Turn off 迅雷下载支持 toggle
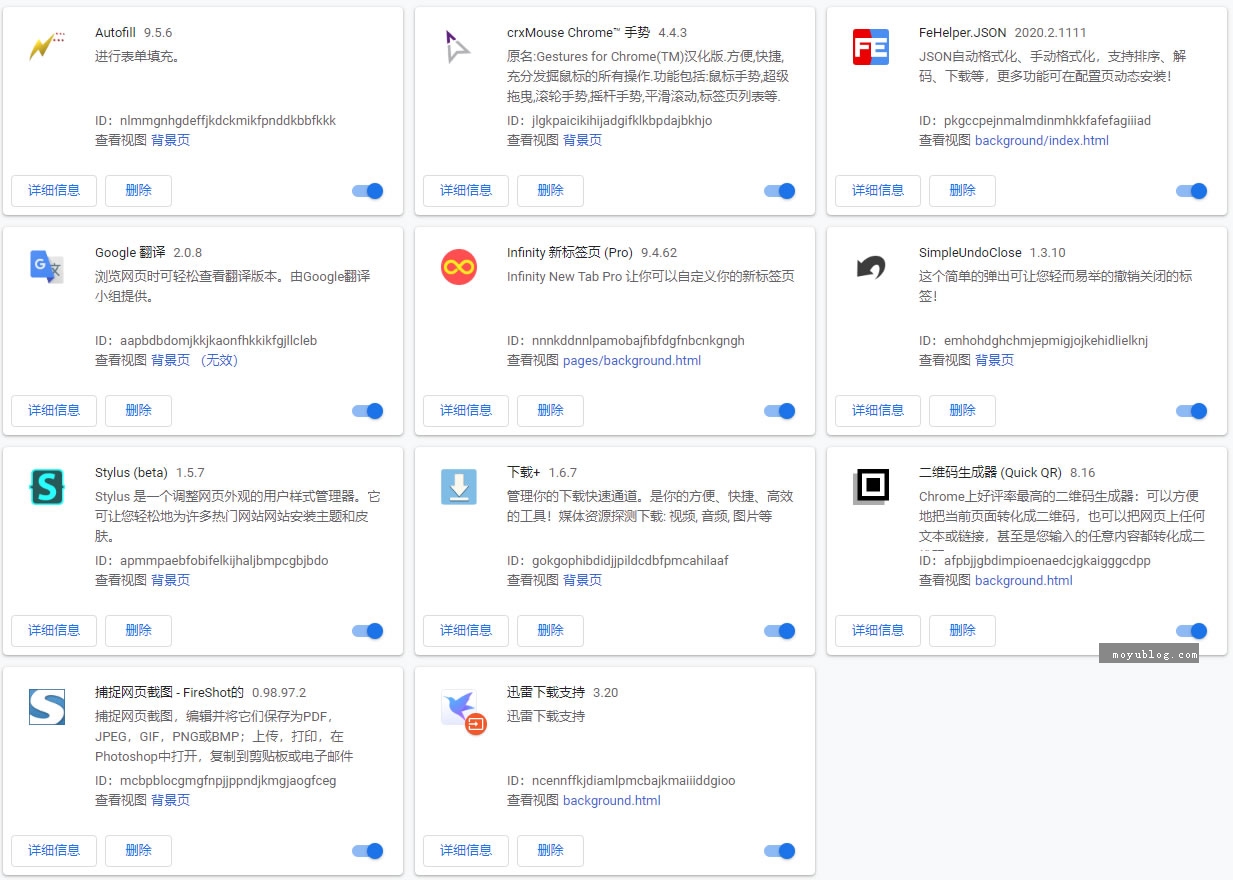Screen dimensions: 1233x880 click(780, 851)
